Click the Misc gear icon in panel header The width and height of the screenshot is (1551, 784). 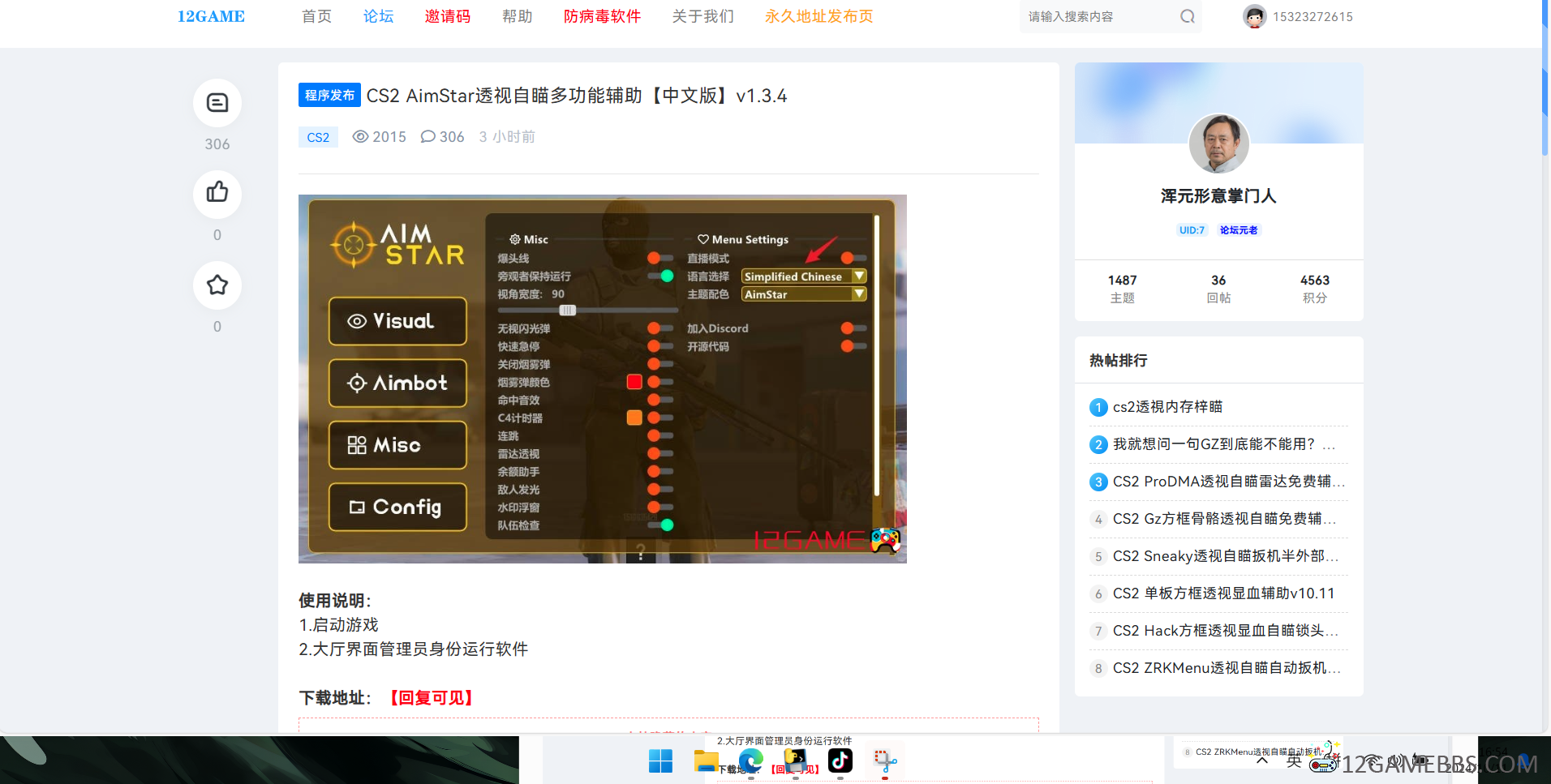click(515, 239)
